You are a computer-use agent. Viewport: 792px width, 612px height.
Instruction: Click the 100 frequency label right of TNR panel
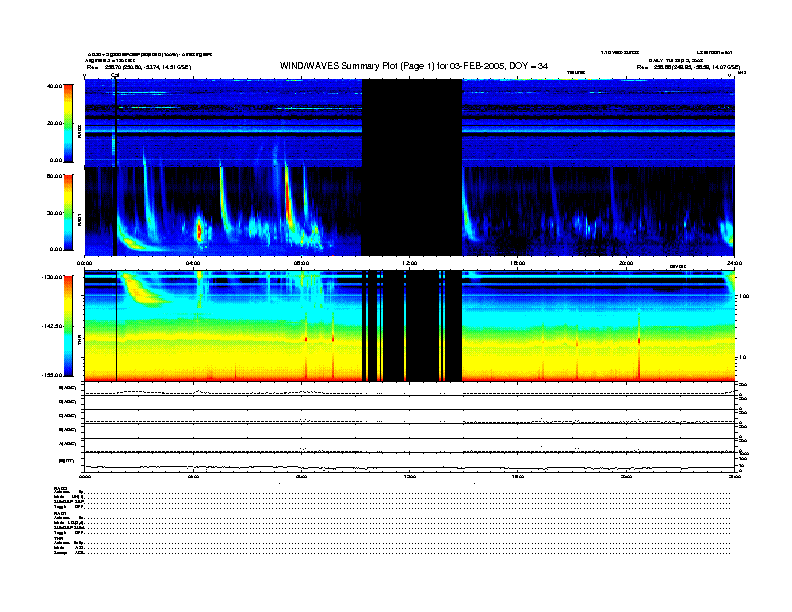click(744, 296)
